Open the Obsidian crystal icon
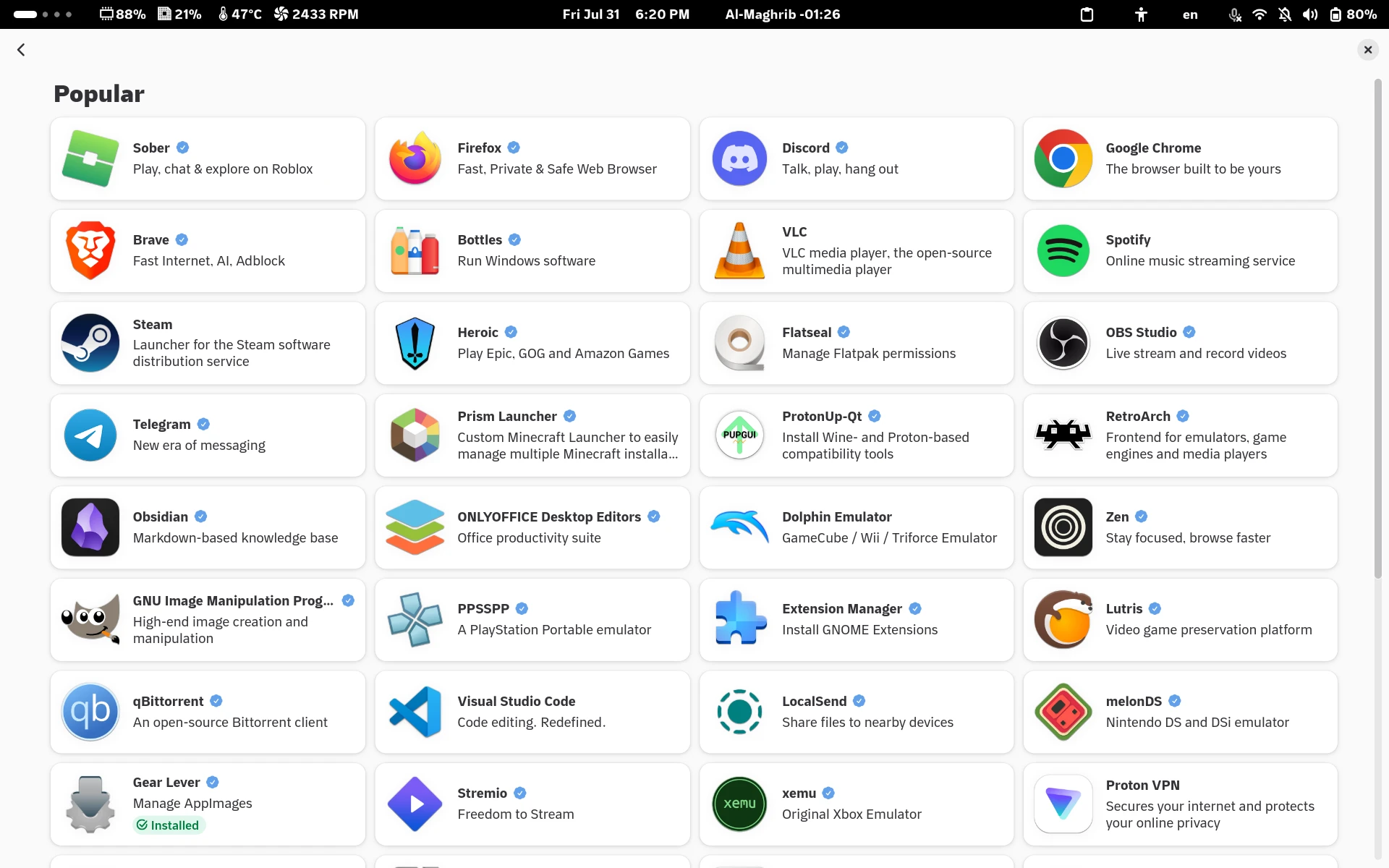Viewport: 1389px width, 868px height. coord(90,527)
